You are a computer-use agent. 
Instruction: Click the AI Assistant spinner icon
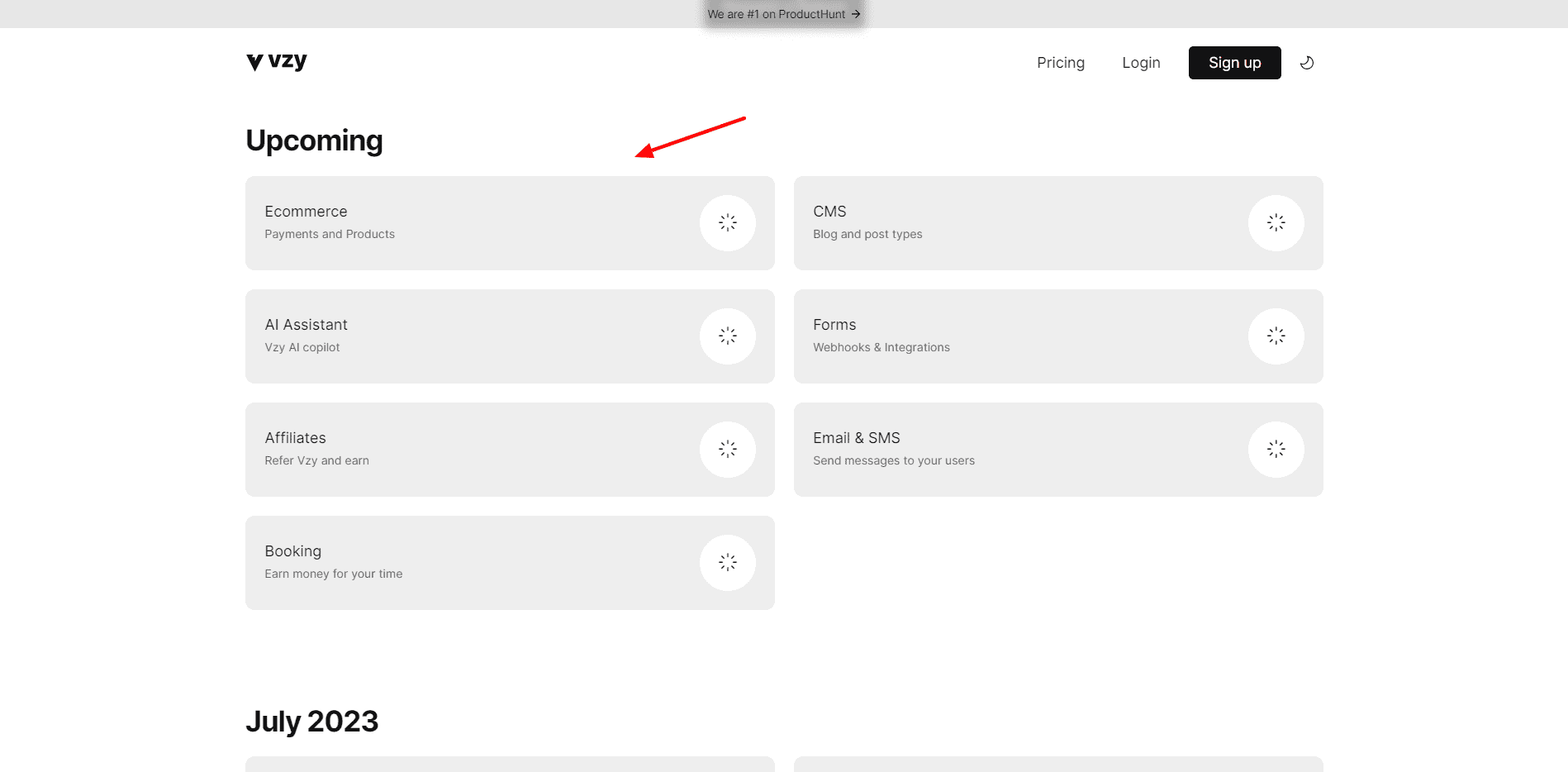point(728,336)
